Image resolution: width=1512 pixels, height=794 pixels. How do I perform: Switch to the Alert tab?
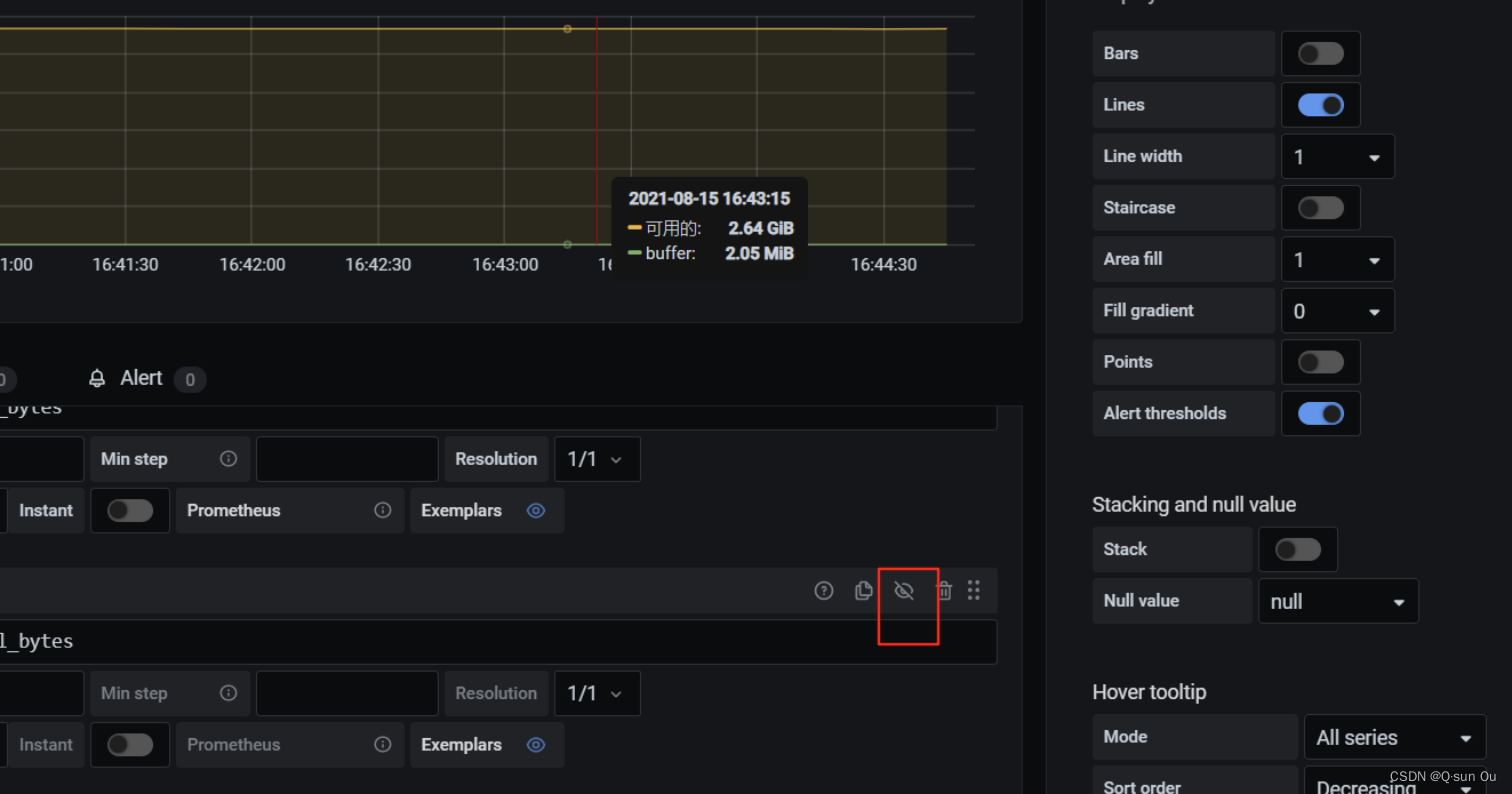click(141, 378)
